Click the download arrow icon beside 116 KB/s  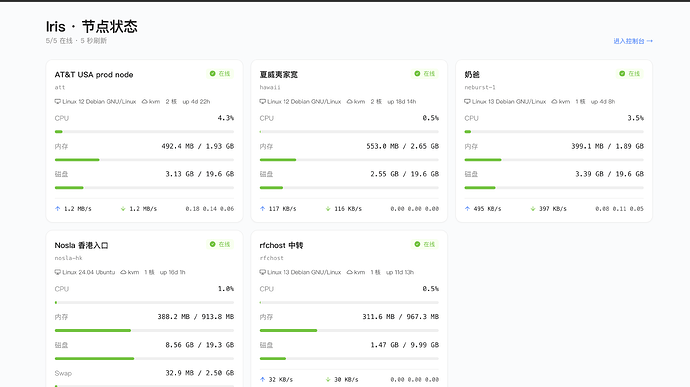(328, 209)
